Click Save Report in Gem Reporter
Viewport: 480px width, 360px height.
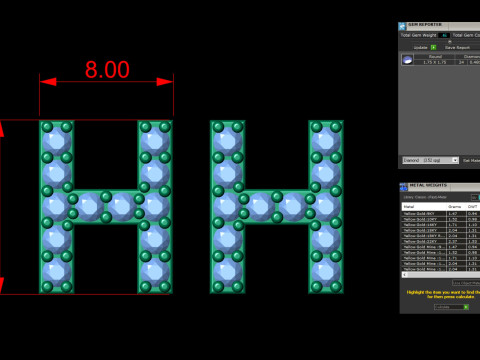[x=457, y=47]
